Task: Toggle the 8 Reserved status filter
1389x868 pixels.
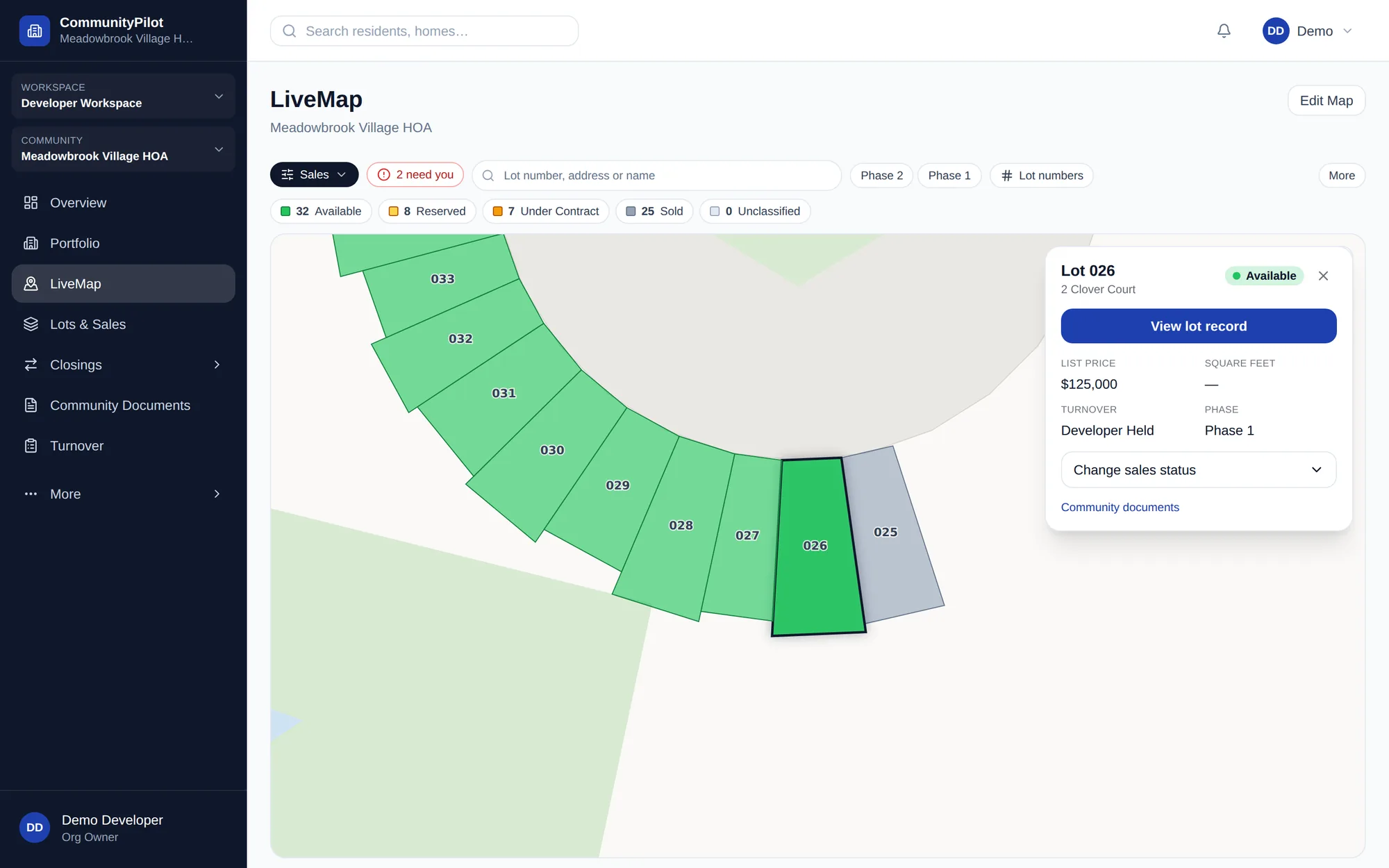Action: [426, 211]
